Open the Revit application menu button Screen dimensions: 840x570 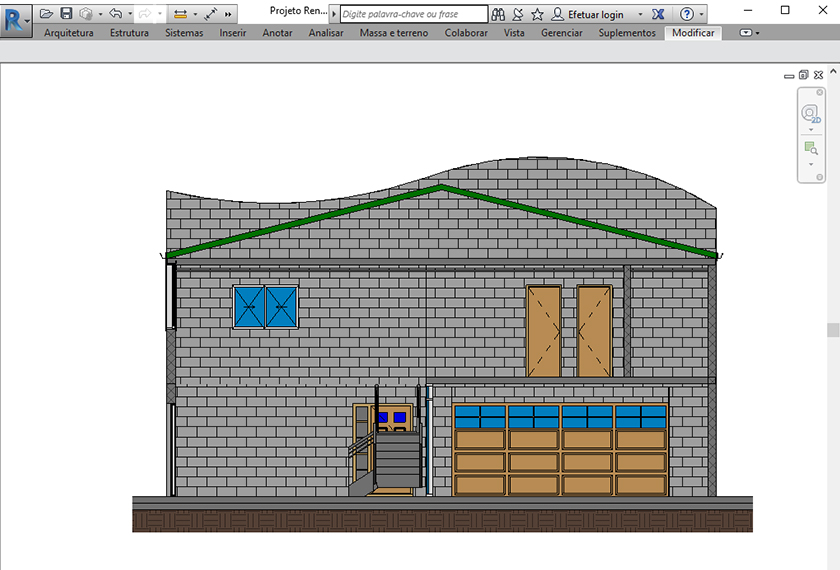tap(15, 17)
